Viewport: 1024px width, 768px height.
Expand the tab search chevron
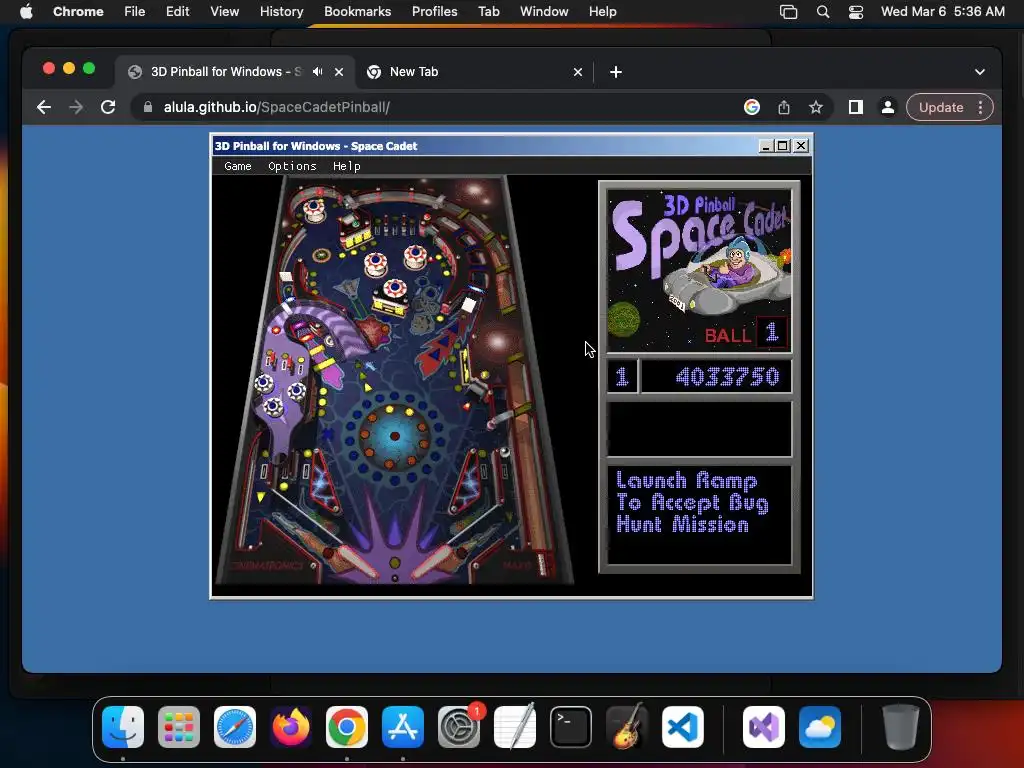(x=980, y=72)
